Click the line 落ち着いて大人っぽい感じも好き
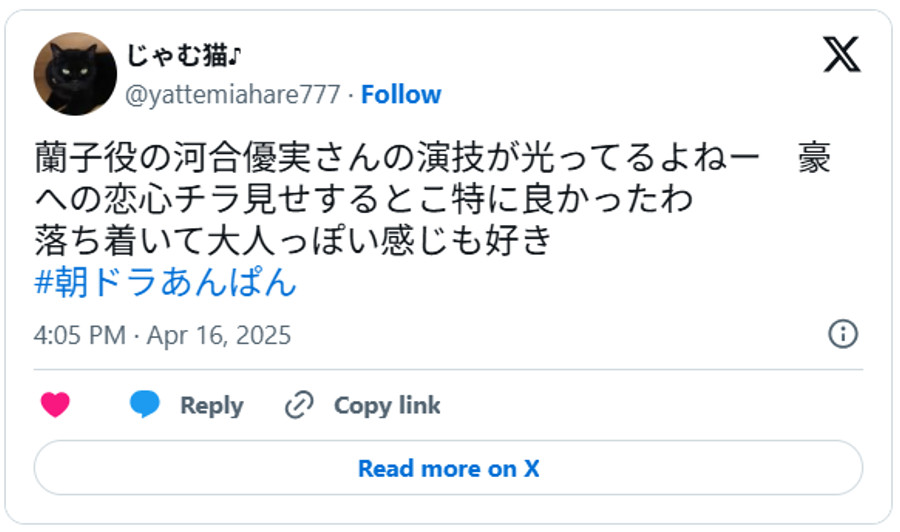The height and width of the screenshot is (532, 900). (293, 241)
